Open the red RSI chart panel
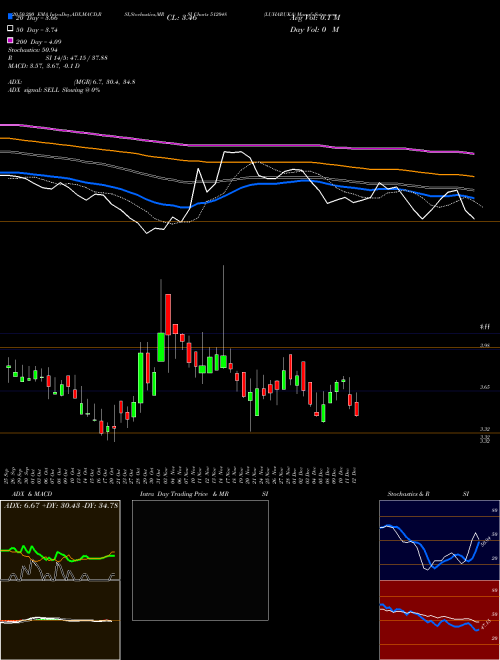500x660 pixels. point(439,620)
